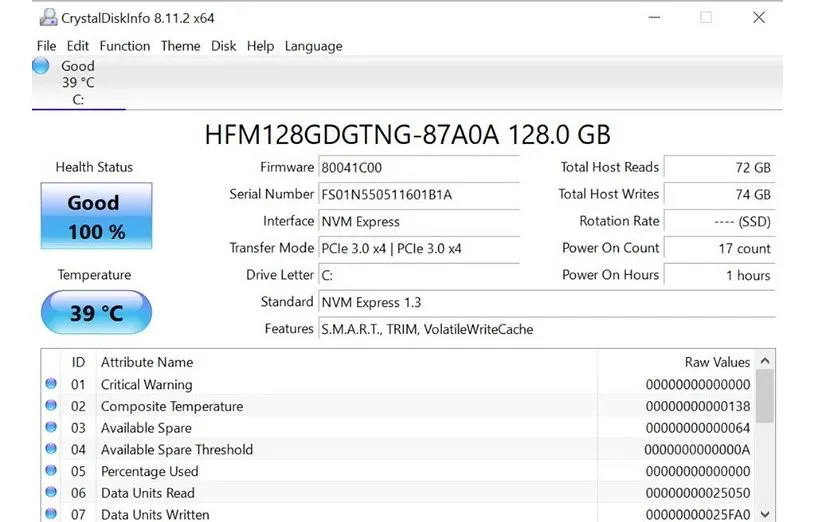Click the status orb for Data Units Read

(x=51, y=493)
